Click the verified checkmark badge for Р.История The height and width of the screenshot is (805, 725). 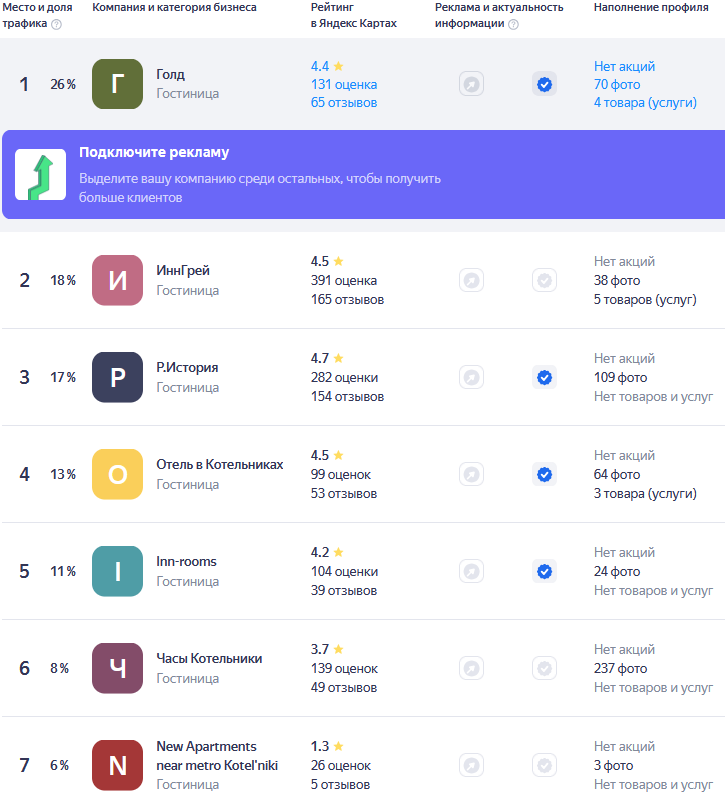coord(544,377)
